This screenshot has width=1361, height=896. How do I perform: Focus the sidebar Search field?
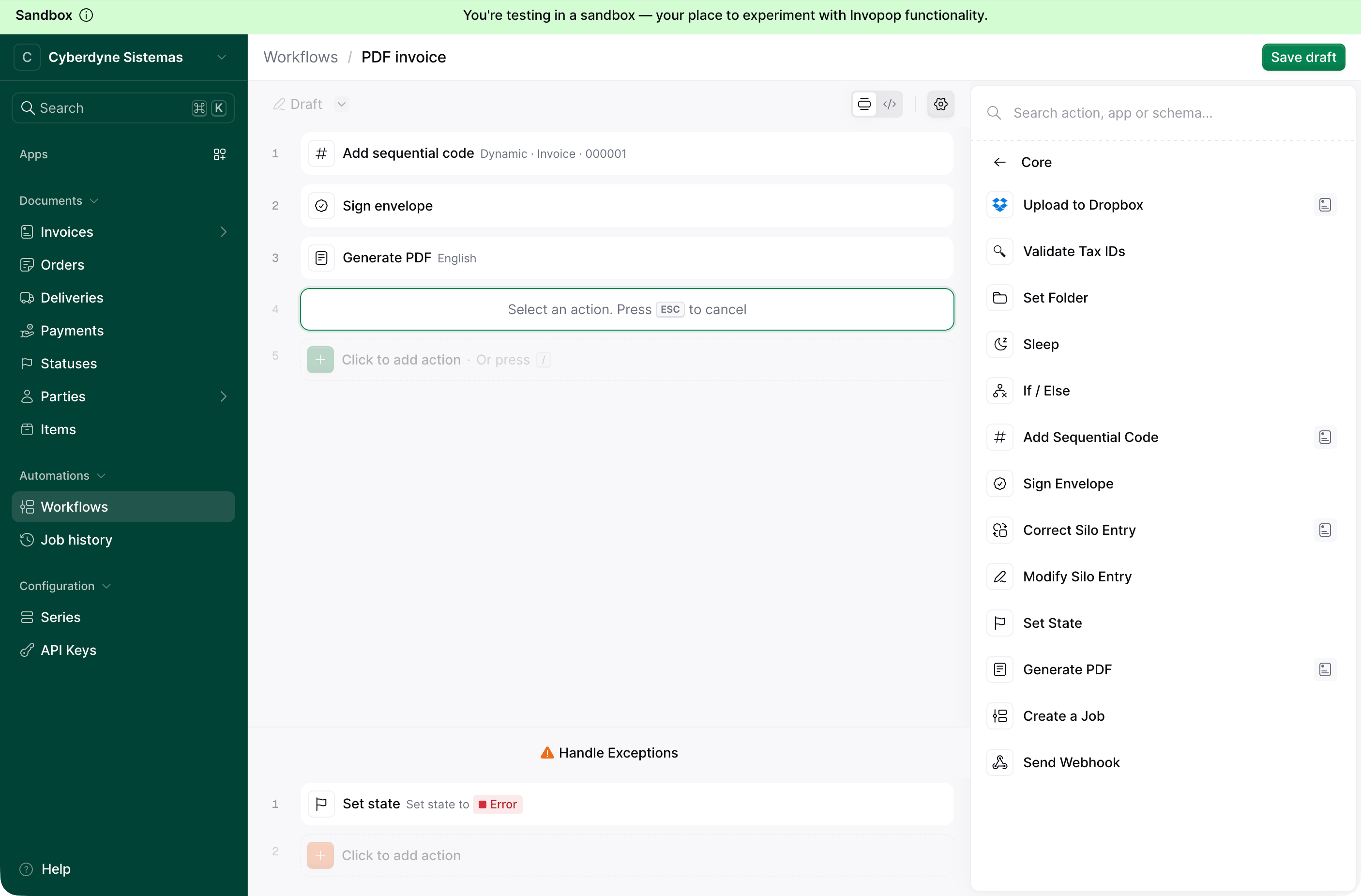point(123,108)
